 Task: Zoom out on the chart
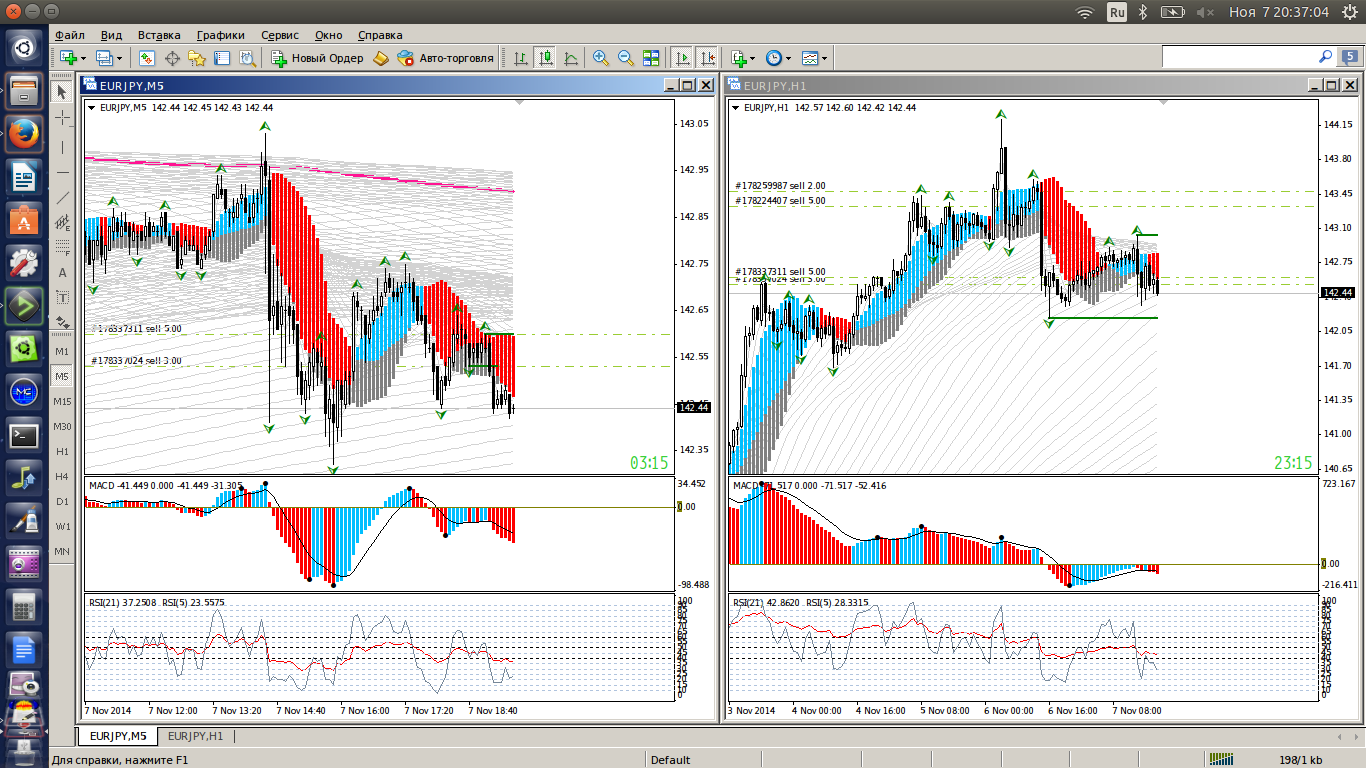click(626, 58)
